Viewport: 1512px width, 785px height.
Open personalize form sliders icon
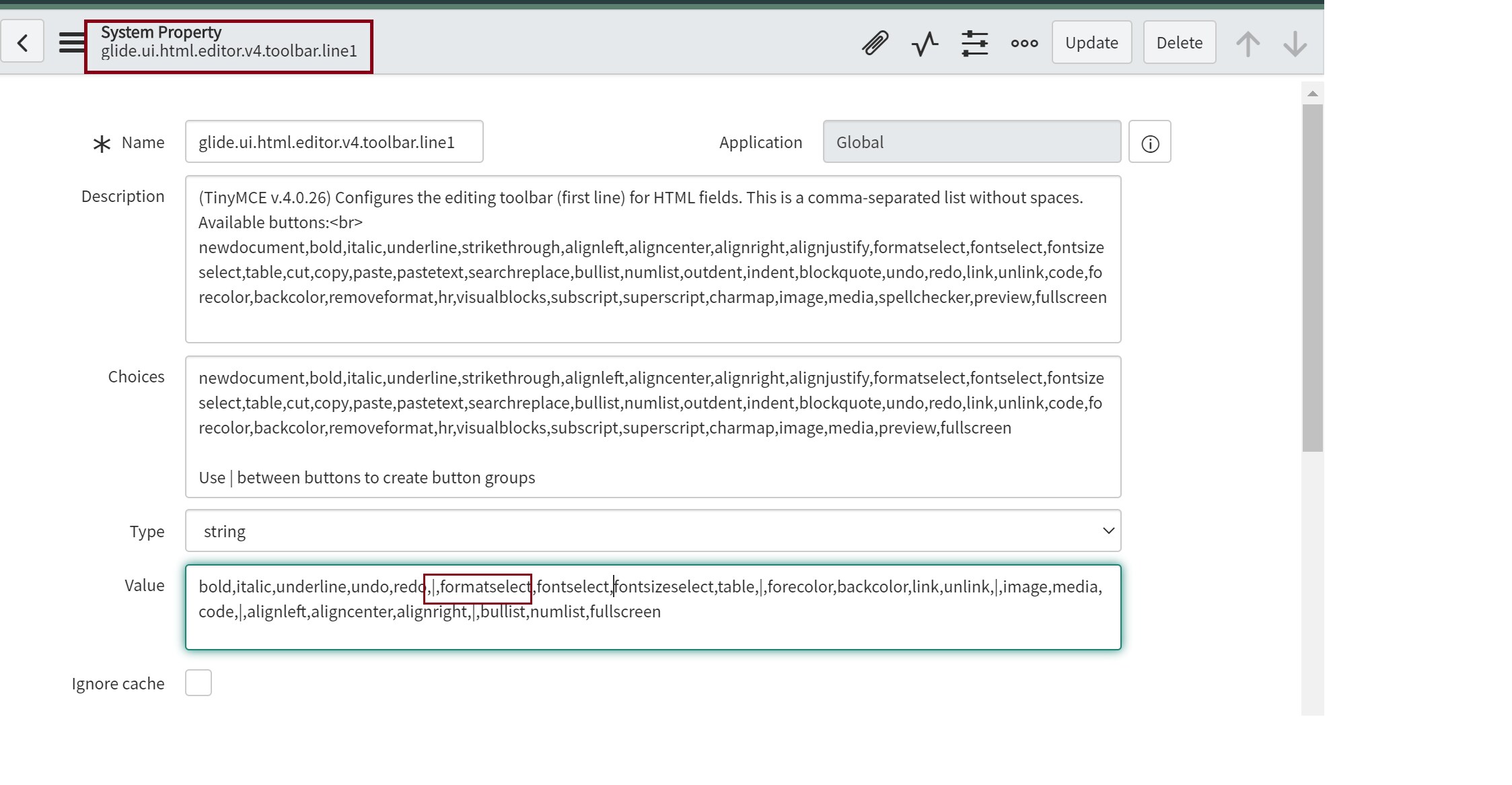[x=974, y=43]
